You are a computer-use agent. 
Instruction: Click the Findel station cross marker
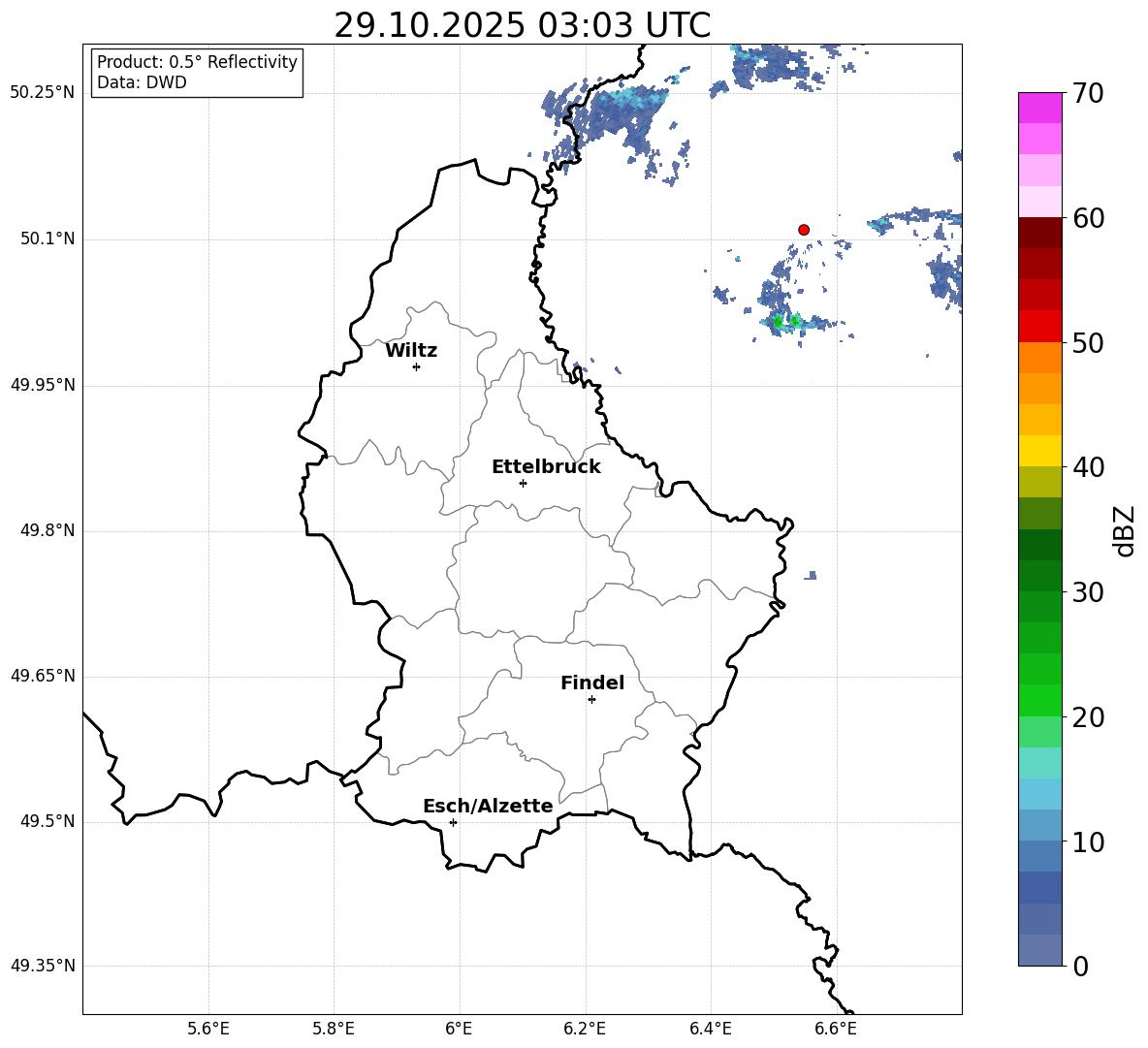[x=591, y=700]
